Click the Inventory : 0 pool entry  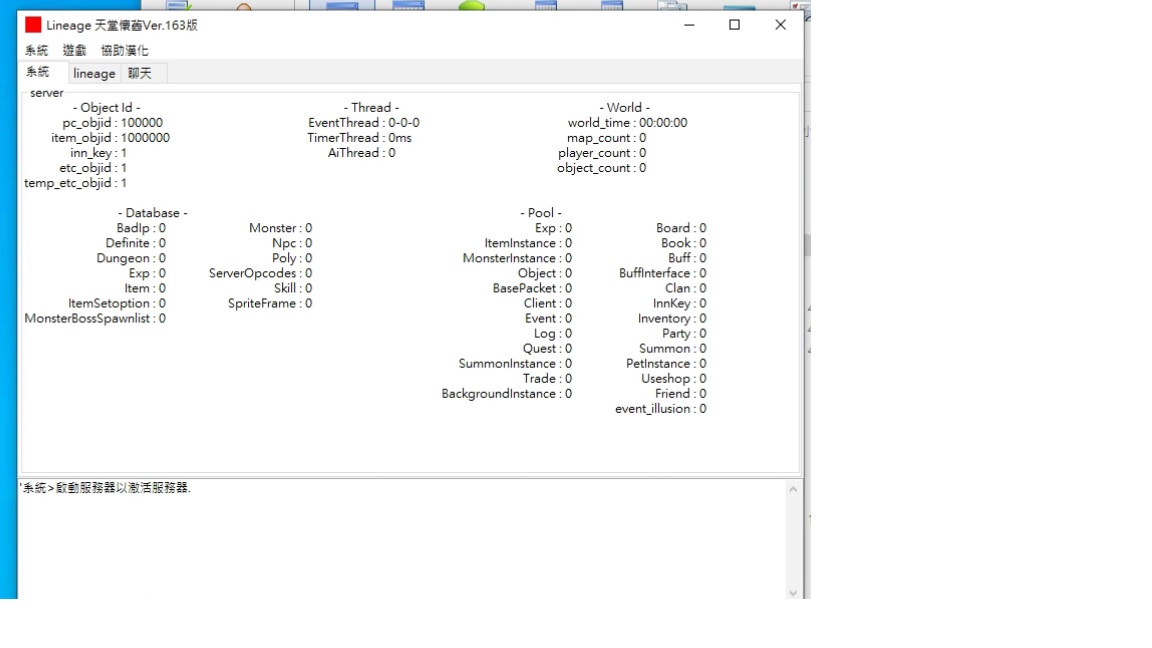point(672,319)
